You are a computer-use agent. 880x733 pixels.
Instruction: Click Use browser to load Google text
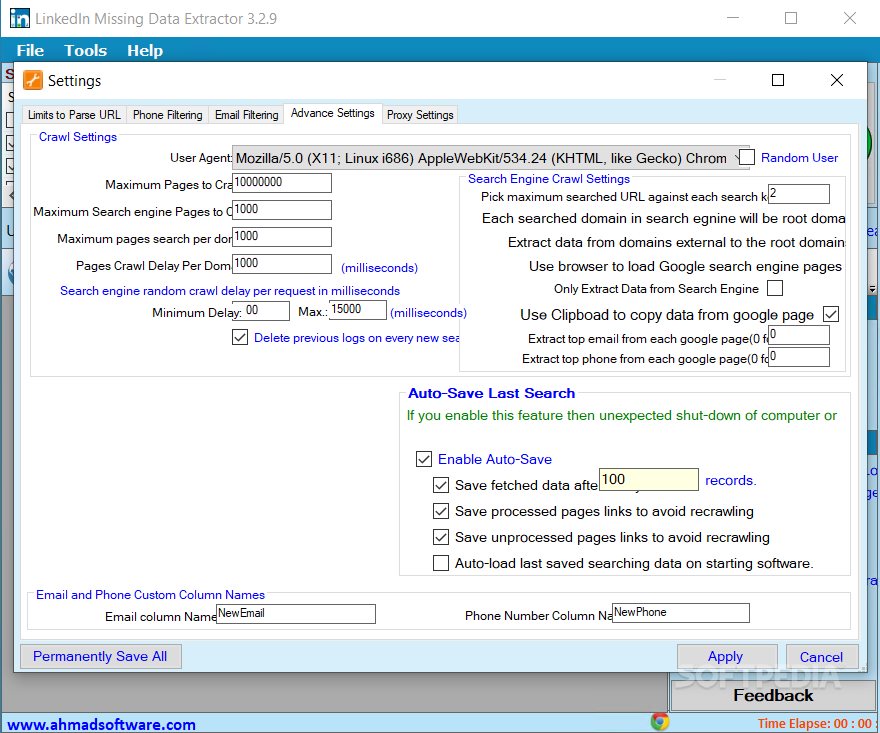[x=685, y=266]
